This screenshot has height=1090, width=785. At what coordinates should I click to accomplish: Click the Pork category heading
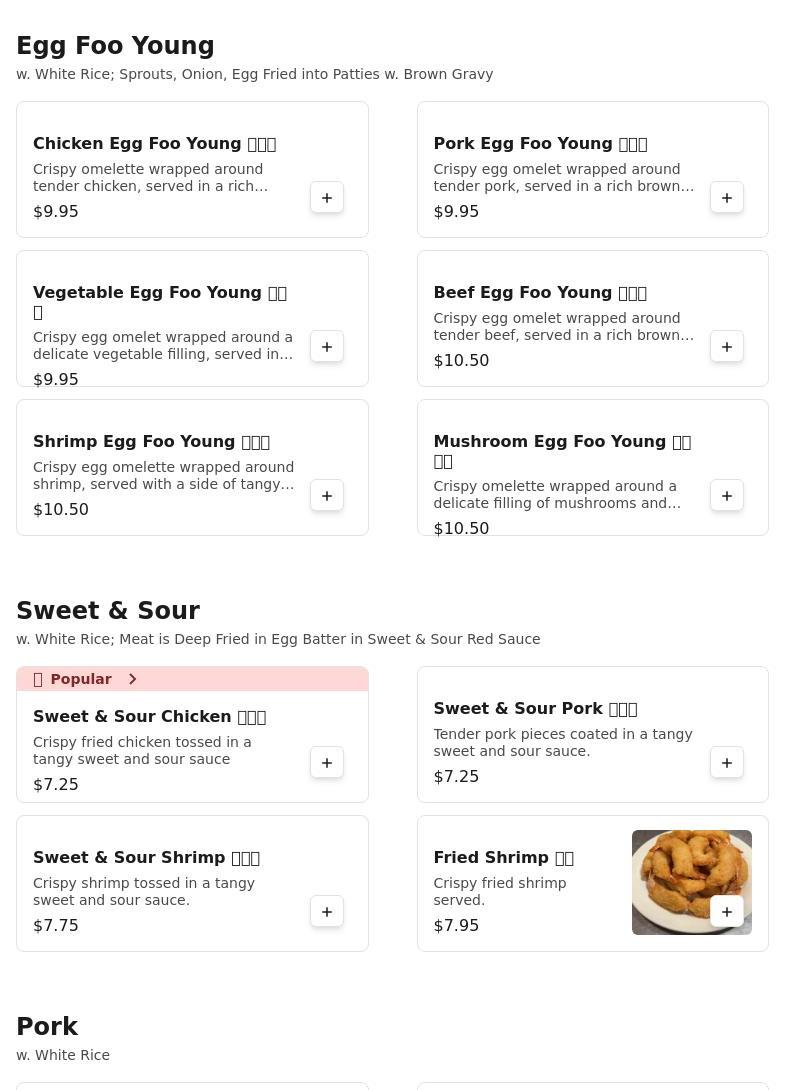click(x=47, y=1027)
